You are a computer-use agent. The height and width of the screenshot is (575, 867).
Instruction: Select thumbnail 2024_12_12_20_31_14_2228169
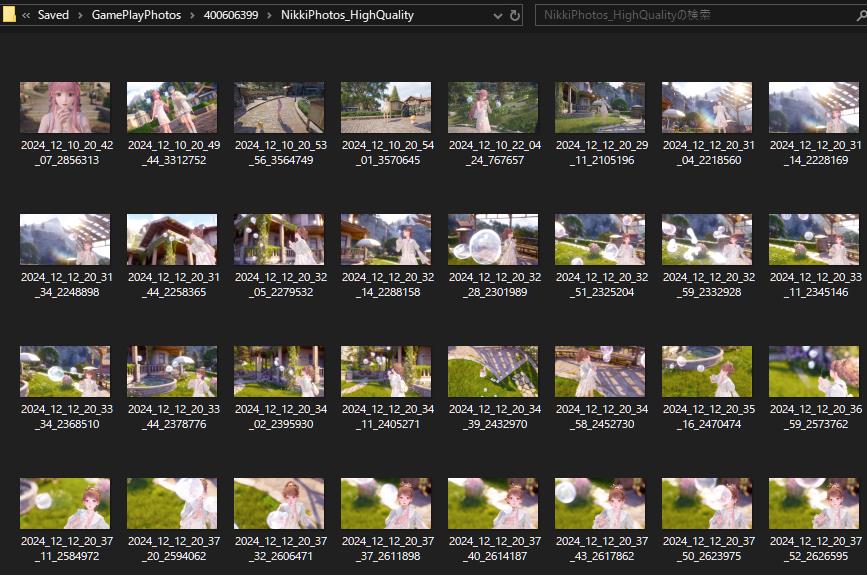coord(814,107)
